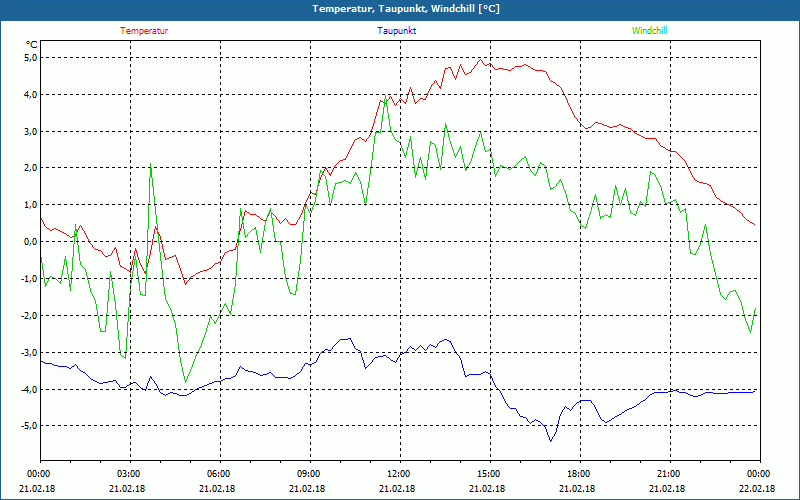The image size is (800, 500).
Task: Click the '3,0' y-axis value
Action: [31, 131]
